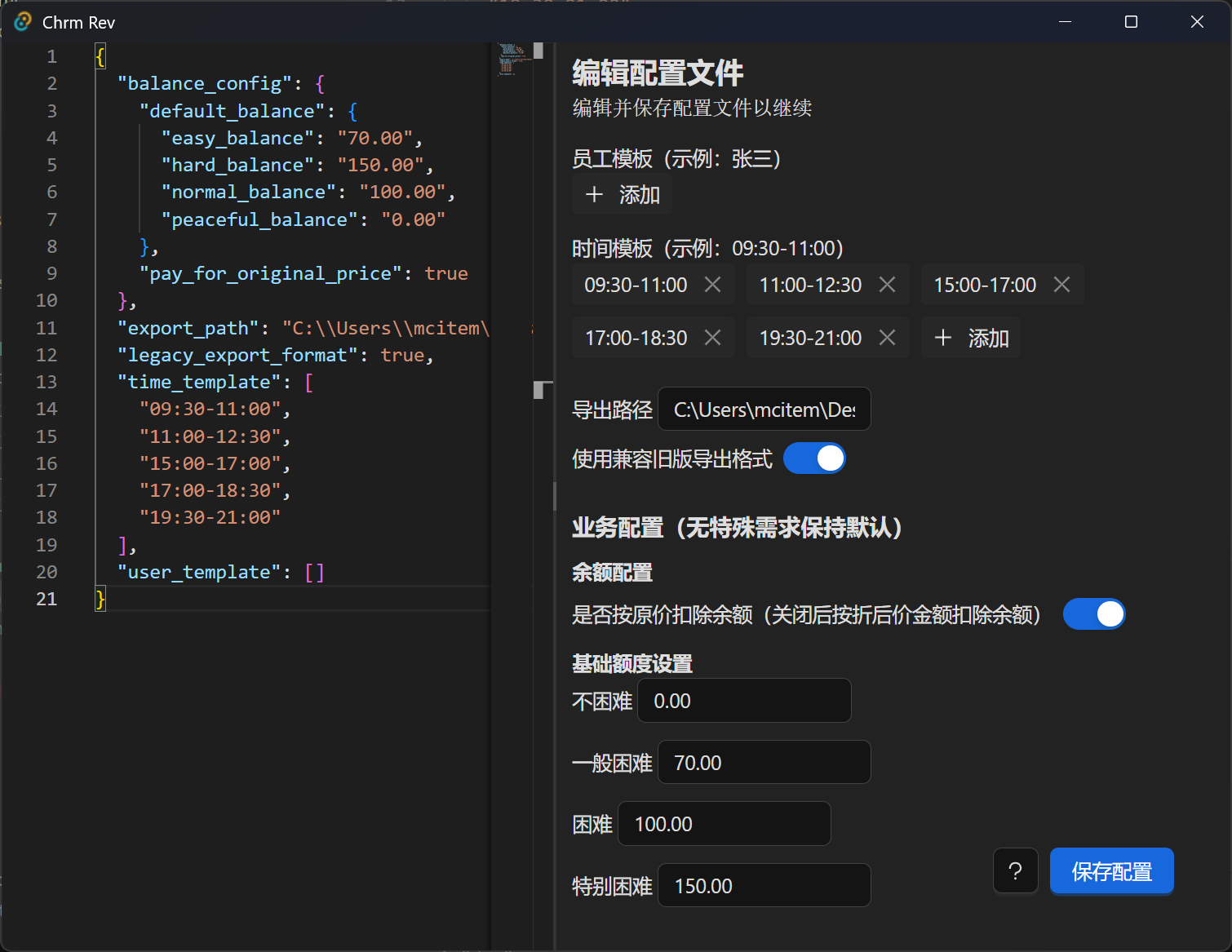Select the 15:00-17:00 time chip label

[x=985, y=285]
